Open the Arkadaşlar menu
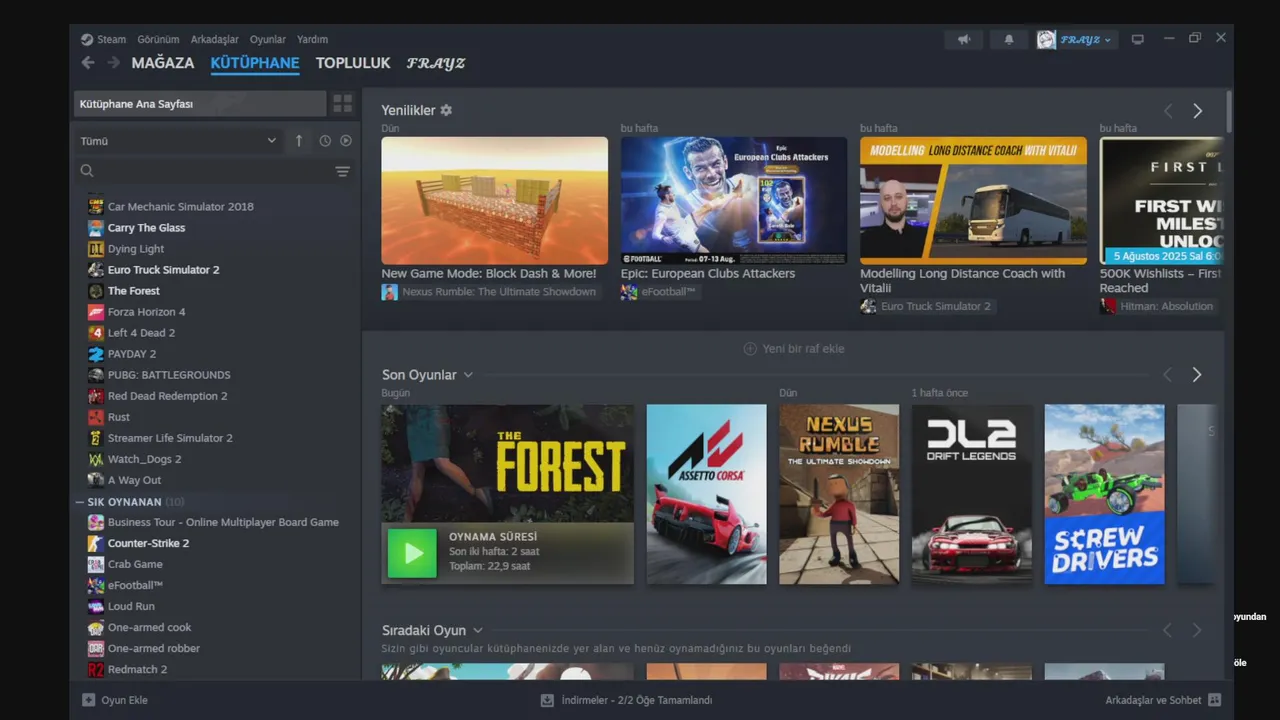Viewport: 1280px width, 720px height. coord(215,39)
